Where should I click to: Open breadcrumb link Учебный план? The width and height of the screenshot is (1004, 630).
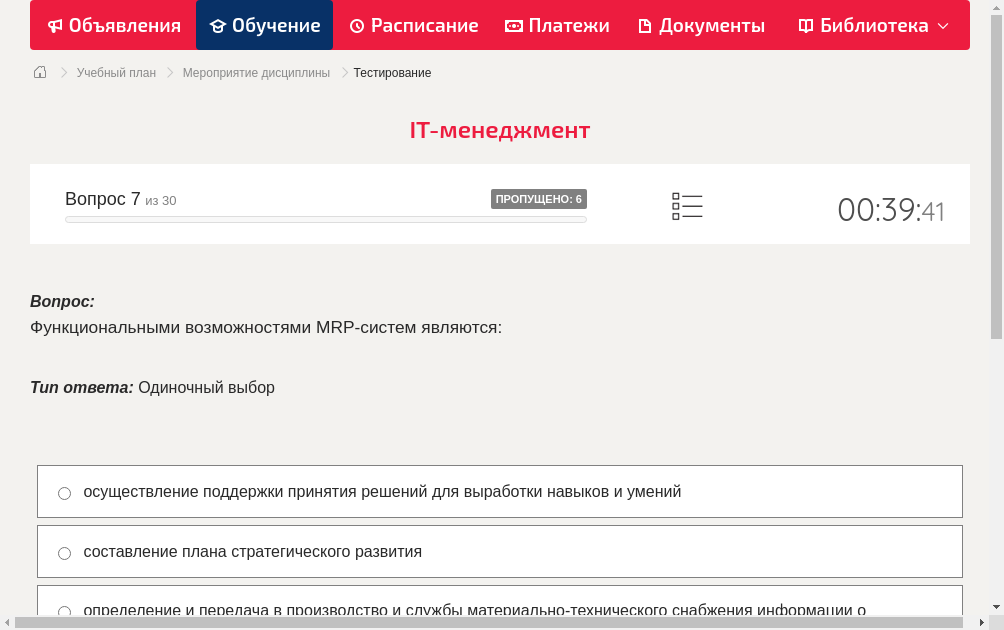118,72
